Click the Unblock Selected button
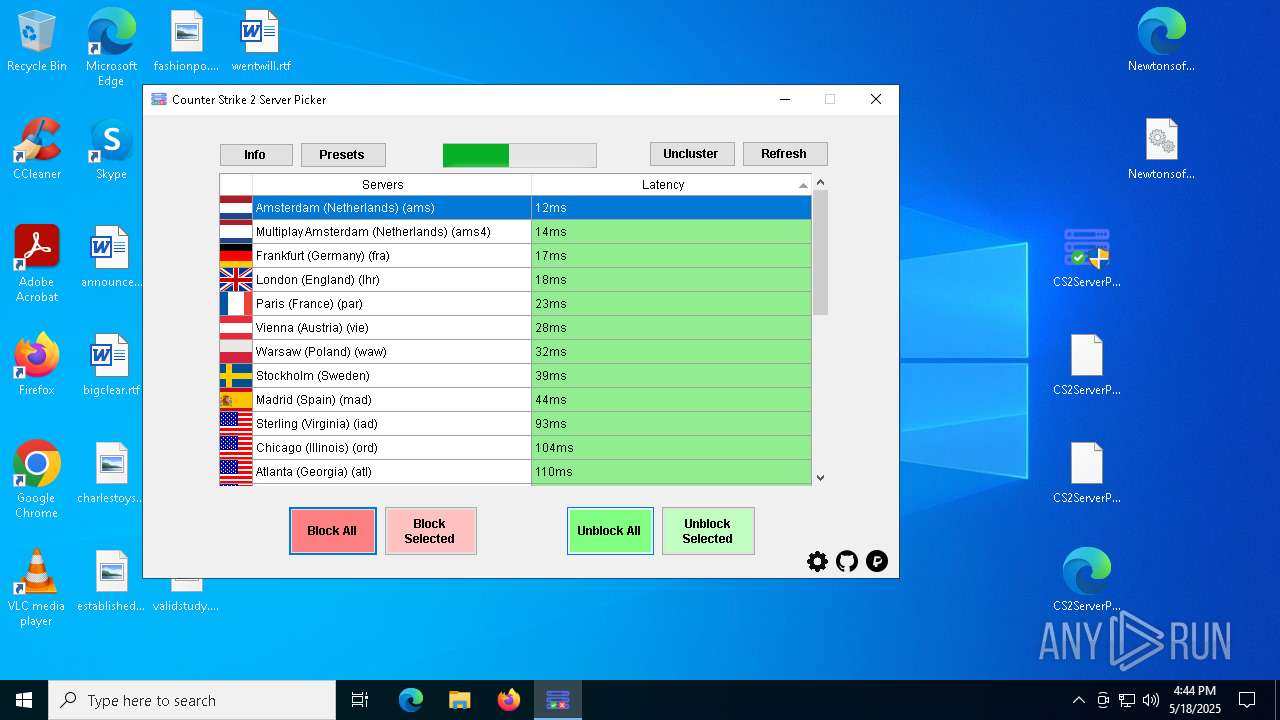Image resolution: width=1280 pixels, height=720 pixels. (708, 531)
